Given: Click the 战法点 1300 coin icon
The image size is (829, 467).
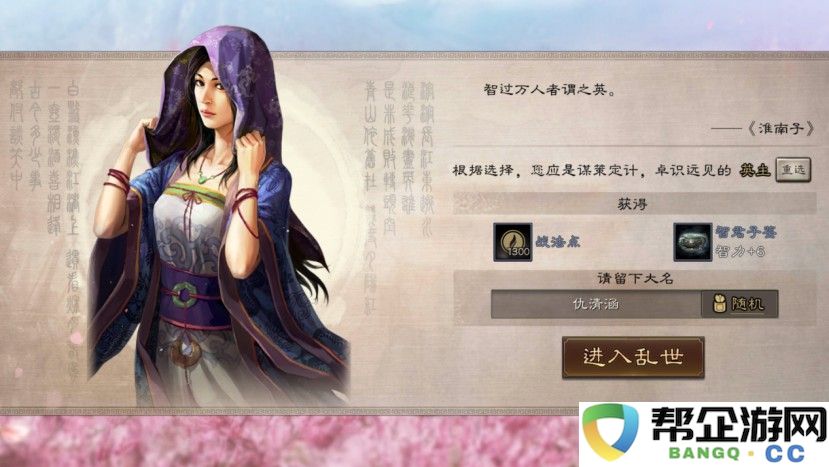Looking at the screenshot, I should pos(512,242).
